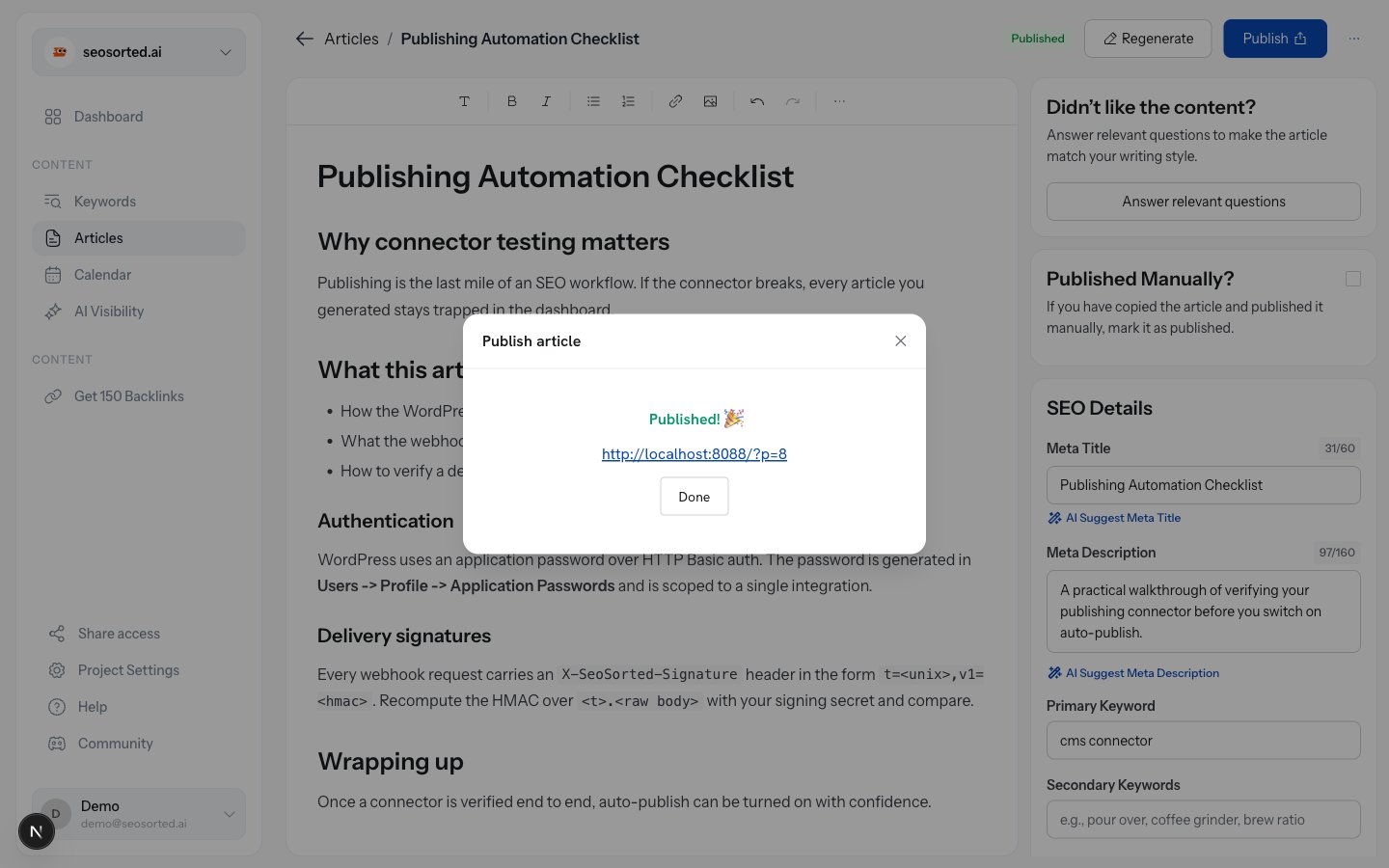
Task: Select the text style tool
Action: [464, 101]
